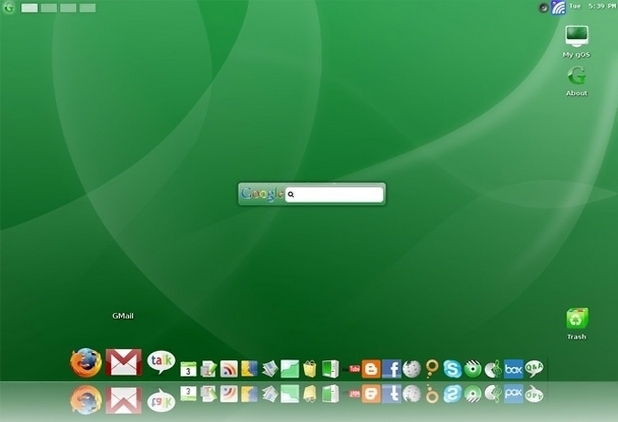Open the Google Calendar dock icon
Screen dimensions: 618x422
tap(188, 369)
